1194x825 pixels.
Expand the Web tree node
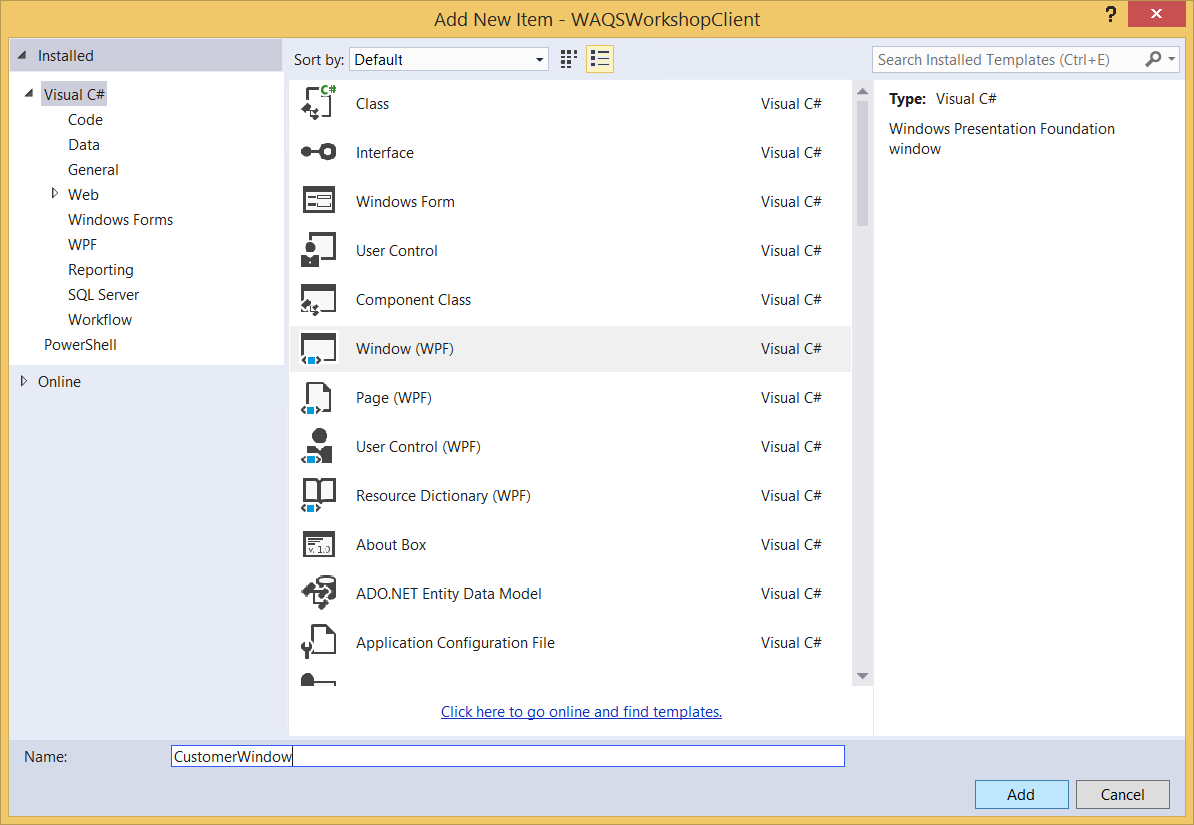point(54,193)
